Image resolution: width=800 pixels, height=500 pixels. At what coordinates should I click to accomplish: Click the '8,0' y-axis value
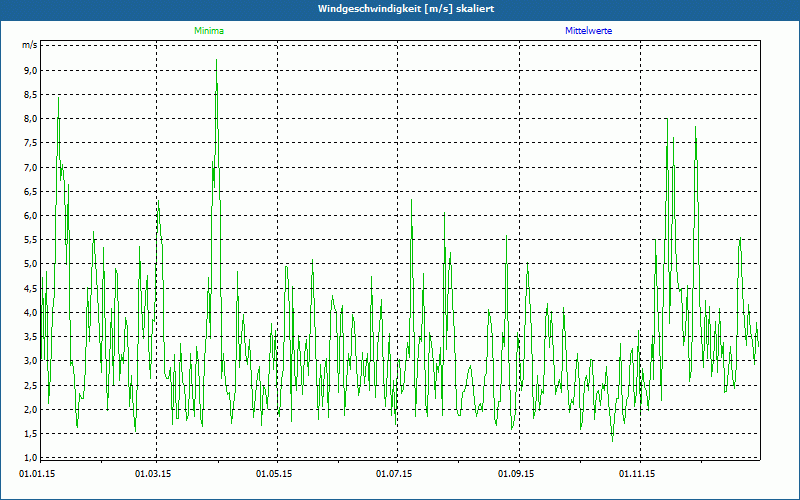click(31, 119)
